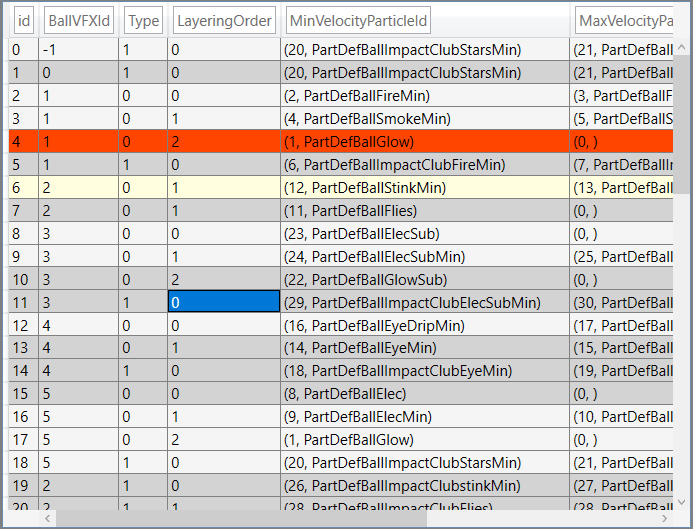This screenshot has width=693, height=529.
Task: Select the id cell of row 10
Action: pyautogui.click(x=23, y=279)
